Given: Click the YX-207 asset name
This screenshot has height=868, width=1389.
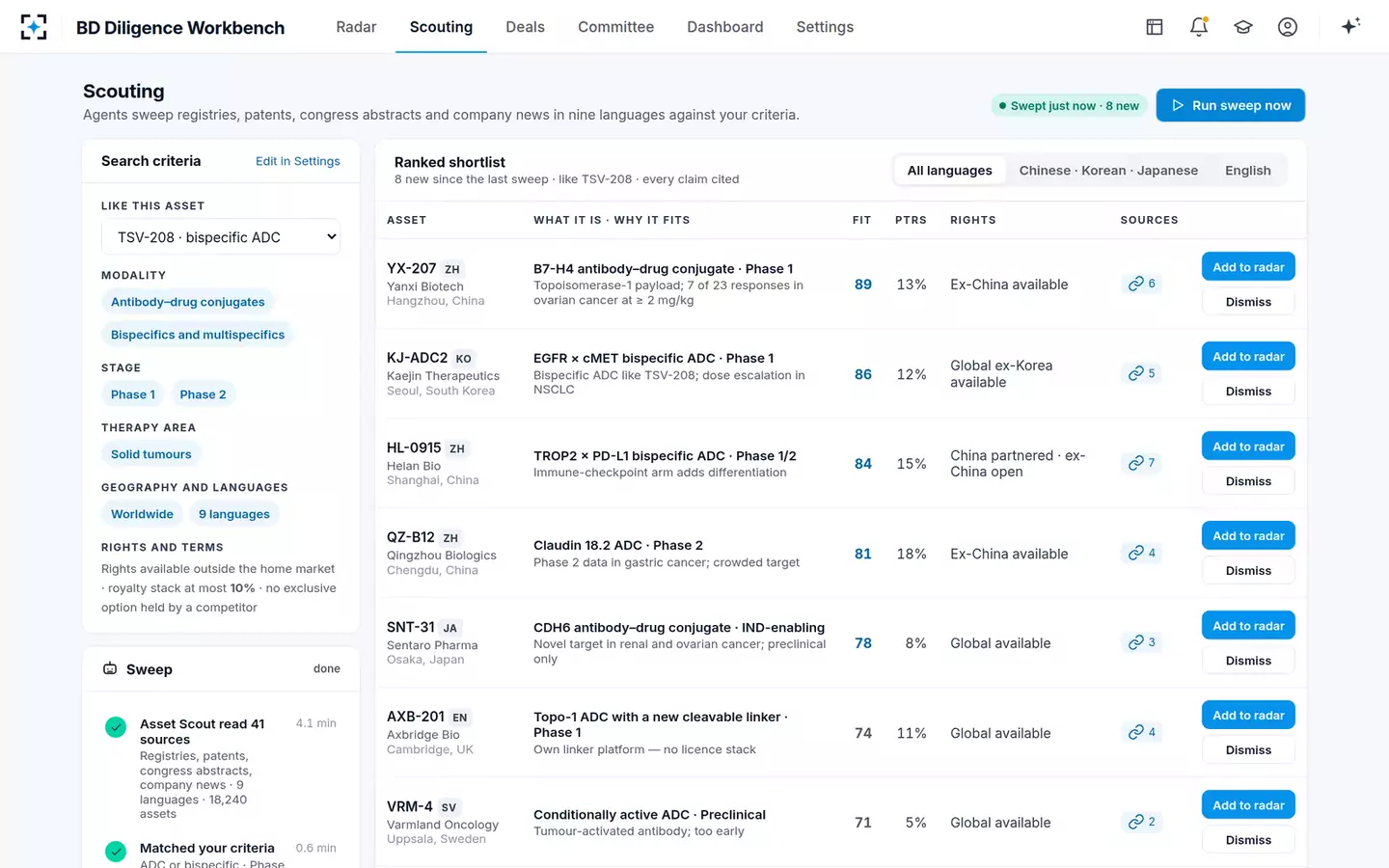Looking at the screenshot, I should pos(412,268).
